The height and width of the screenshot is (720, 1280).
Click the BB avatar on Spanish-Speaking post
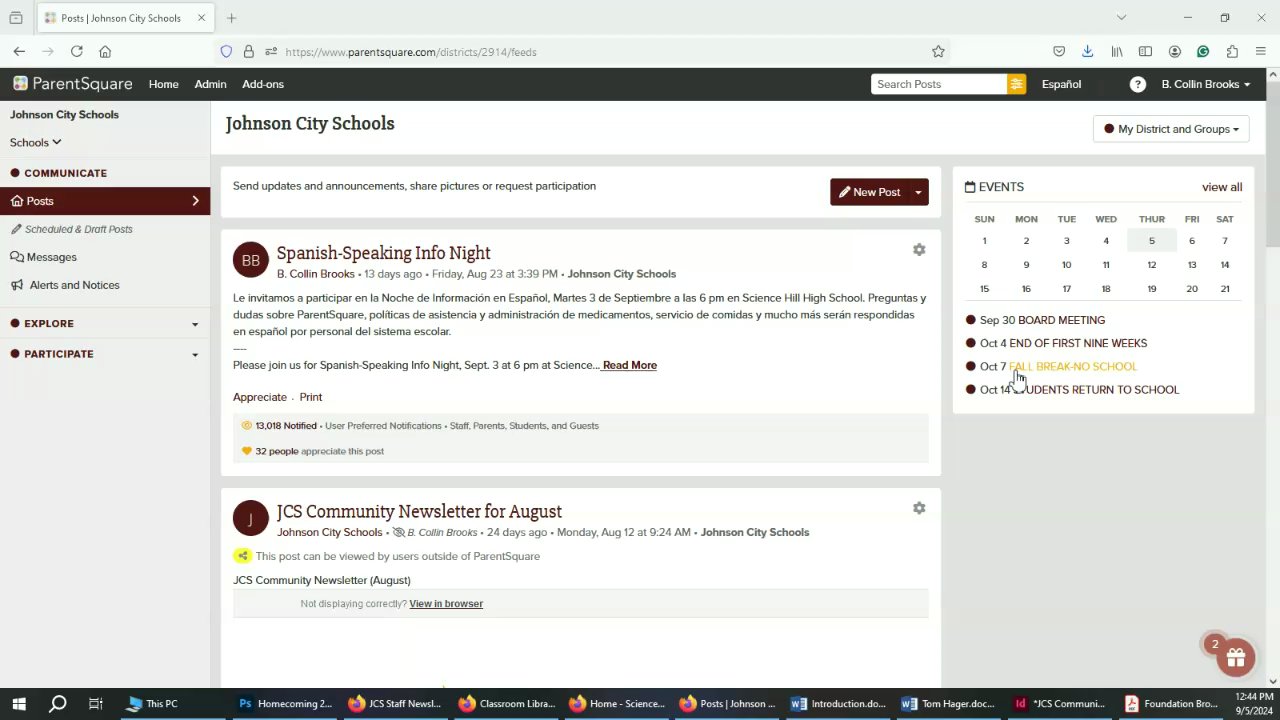click(251, 260)
